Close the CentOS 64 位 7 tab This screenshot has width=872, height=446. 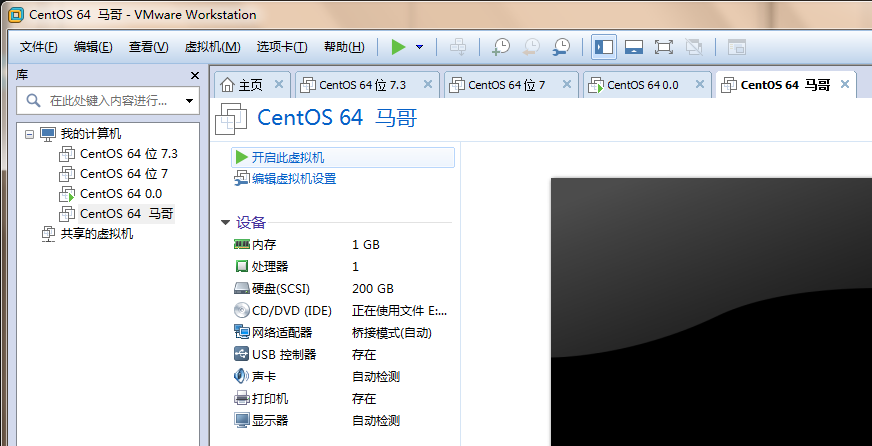click(x=567, y=85)
